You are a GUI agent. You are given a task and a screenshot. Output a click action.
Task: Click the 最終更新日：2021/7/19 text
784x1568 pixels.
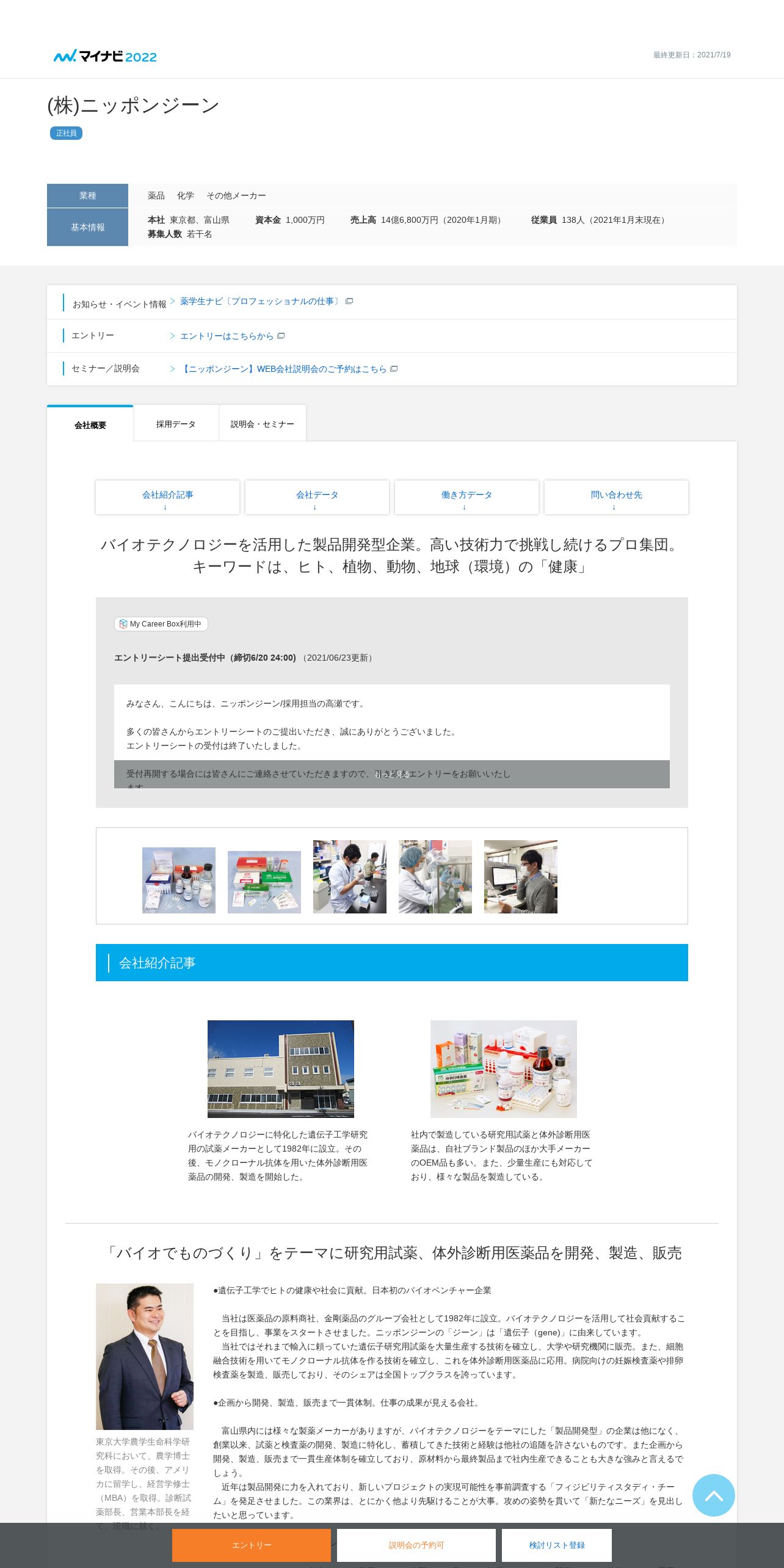[692, 55]
